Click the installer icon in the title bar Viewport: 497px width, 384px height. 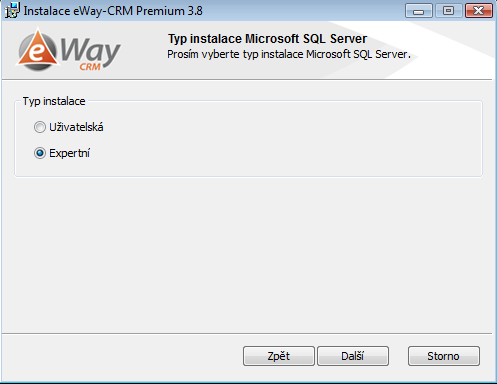pos(12,10)
